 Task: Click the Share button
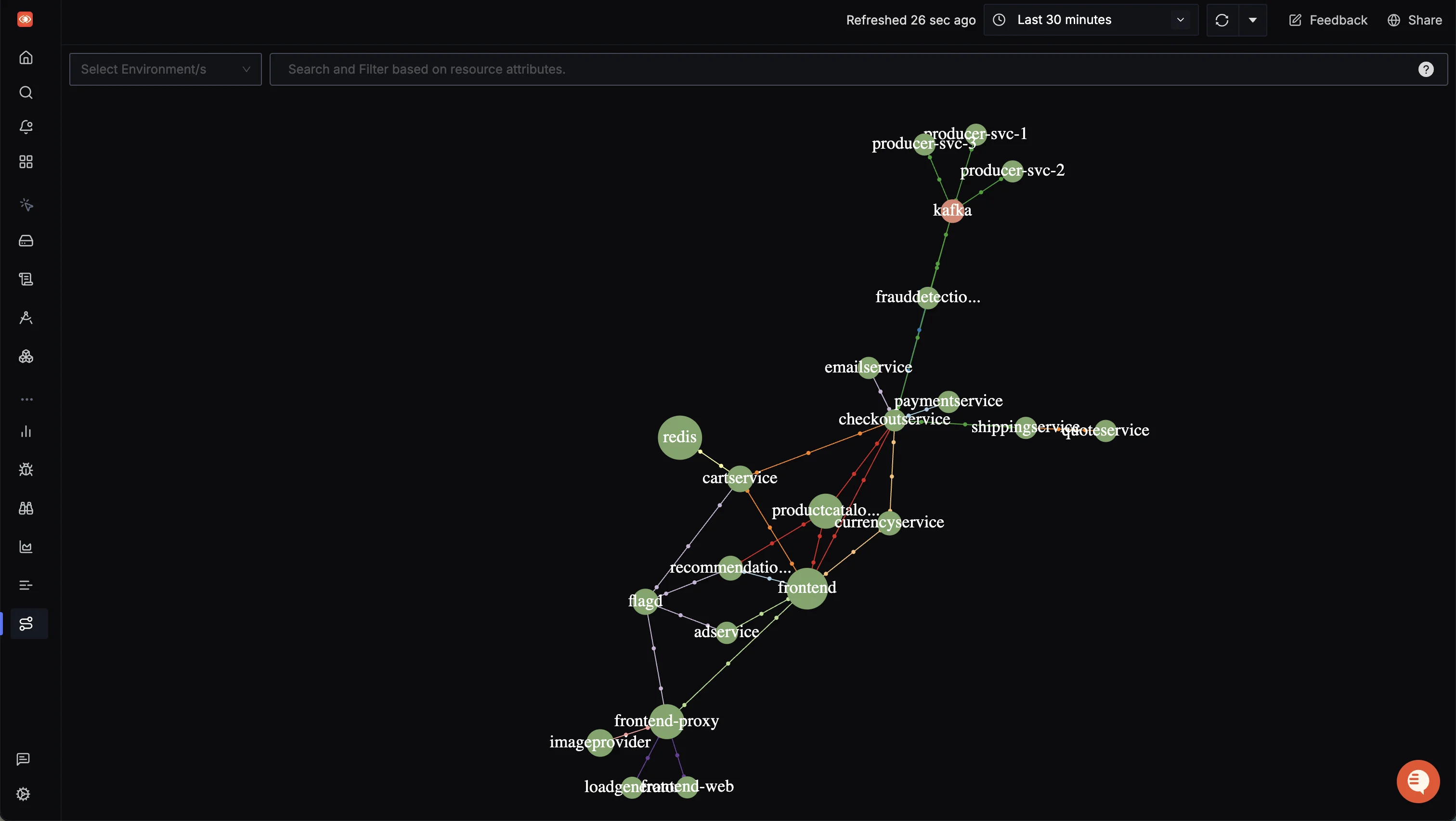coord(1415,20)
